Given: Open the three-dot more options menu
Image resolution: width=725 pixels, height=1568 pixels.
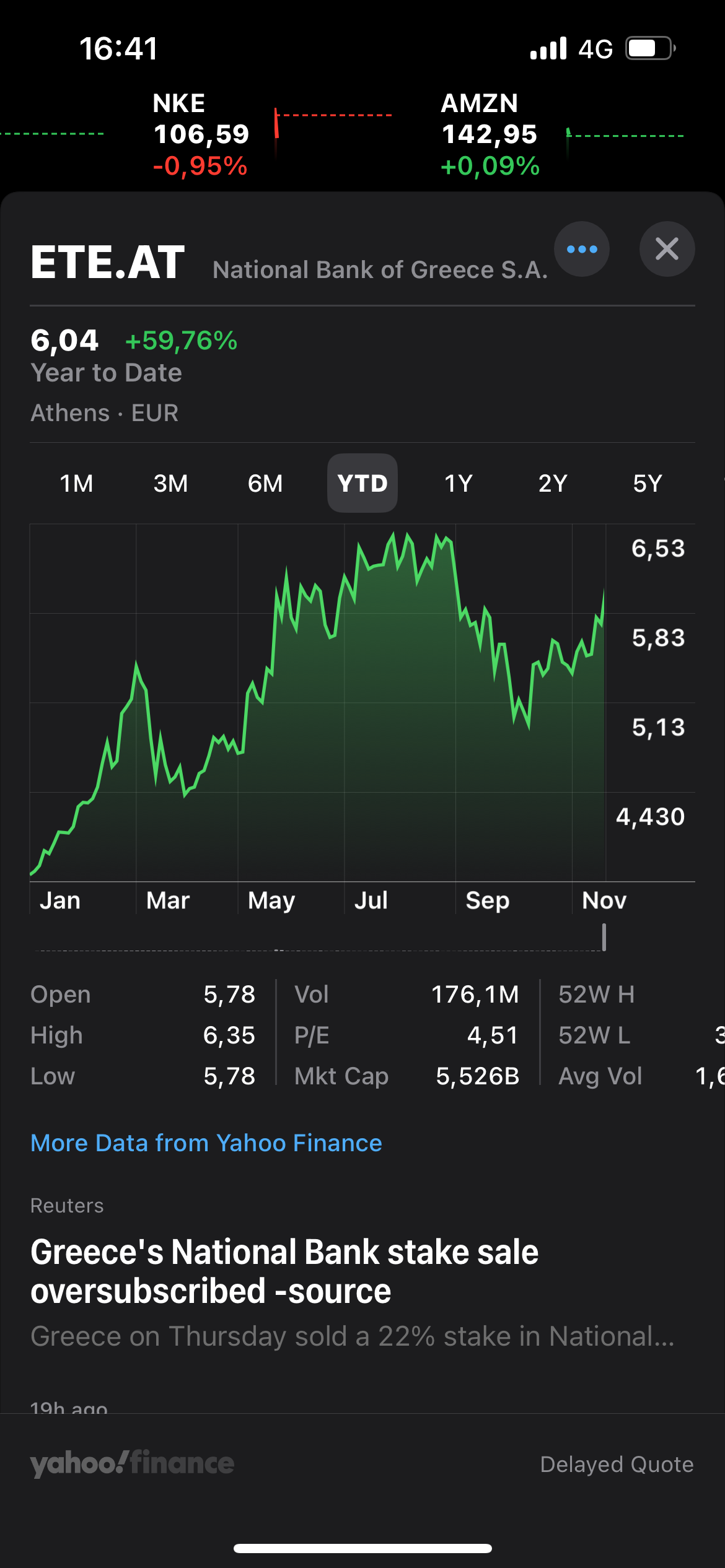Looking at the screenshot, I should (x=581, y=249).
